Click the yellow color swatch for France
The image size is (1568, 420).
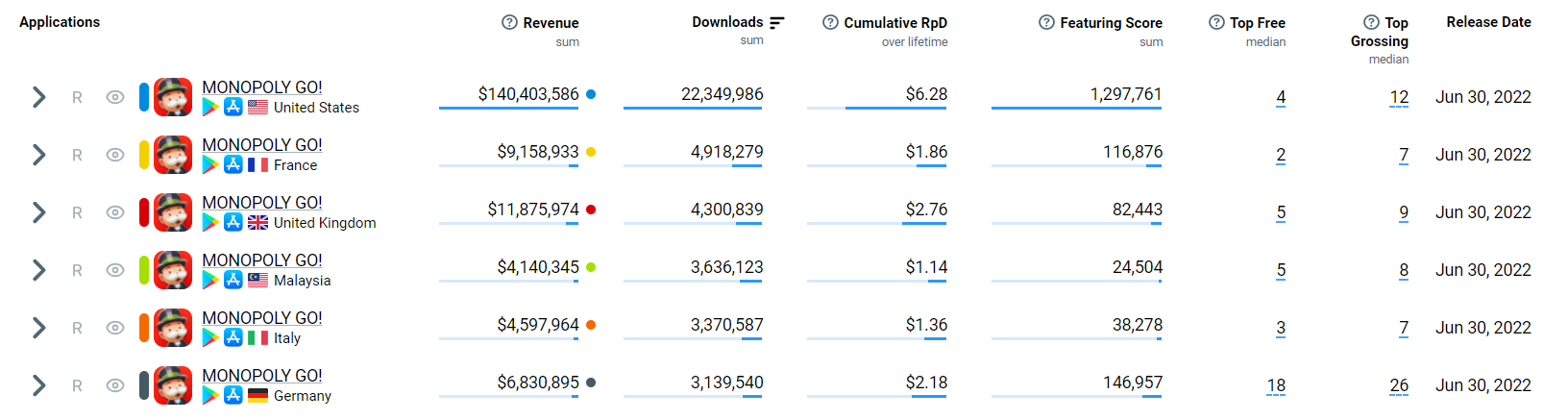[x=144, y=155]
